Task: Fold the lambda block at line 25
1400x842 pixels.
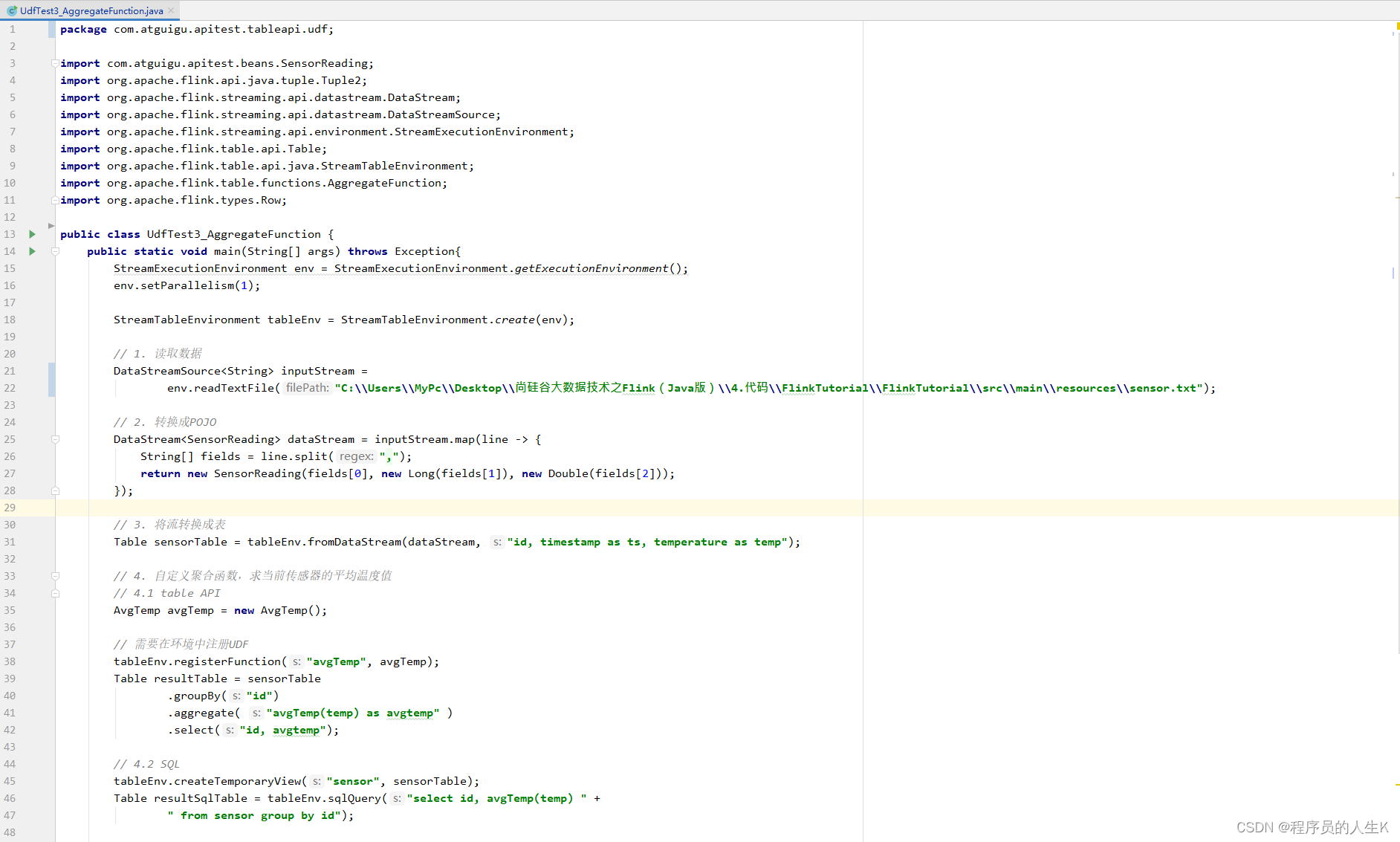Action: point(55,439)
